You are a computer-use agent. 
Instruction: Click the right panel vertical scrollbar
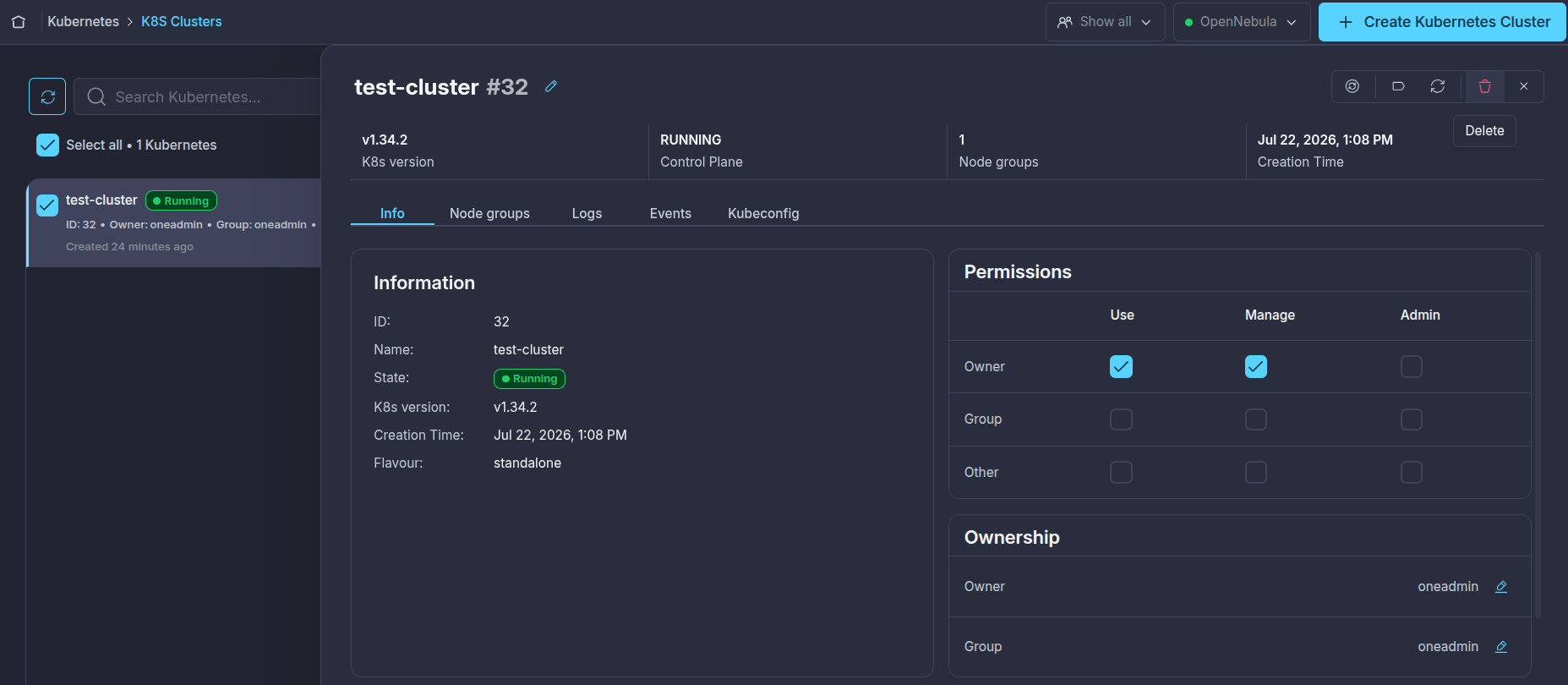[x=1538, y=436]
